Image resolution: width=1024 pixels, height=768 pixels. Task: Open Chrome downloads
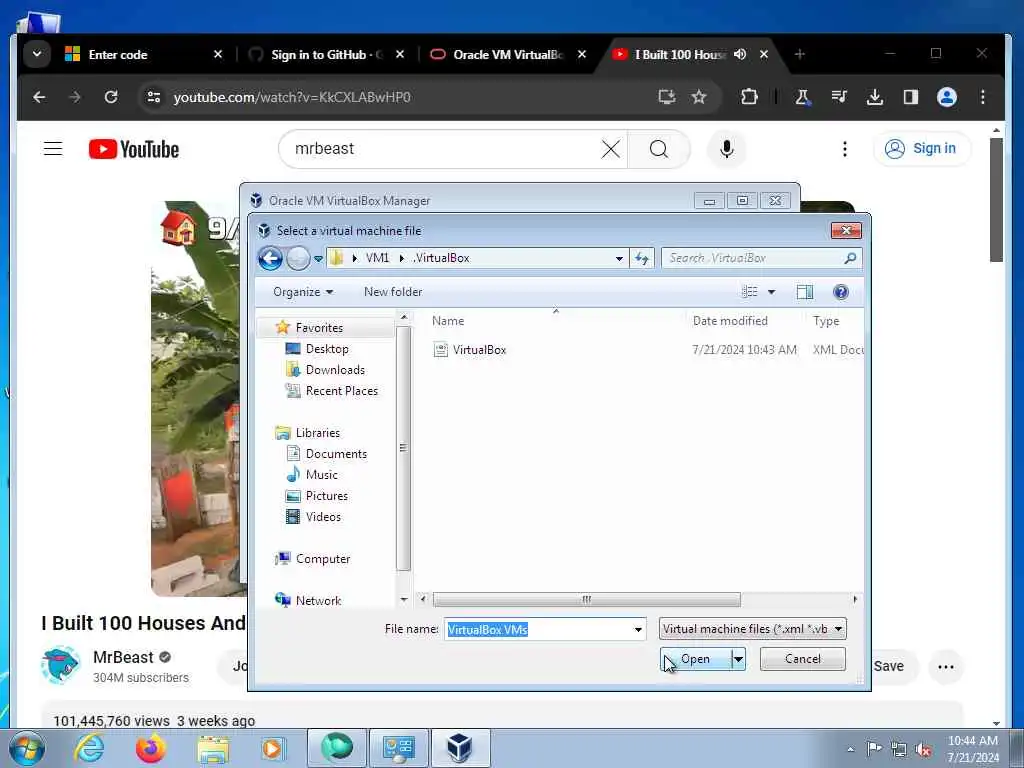[x=874, y=97]
